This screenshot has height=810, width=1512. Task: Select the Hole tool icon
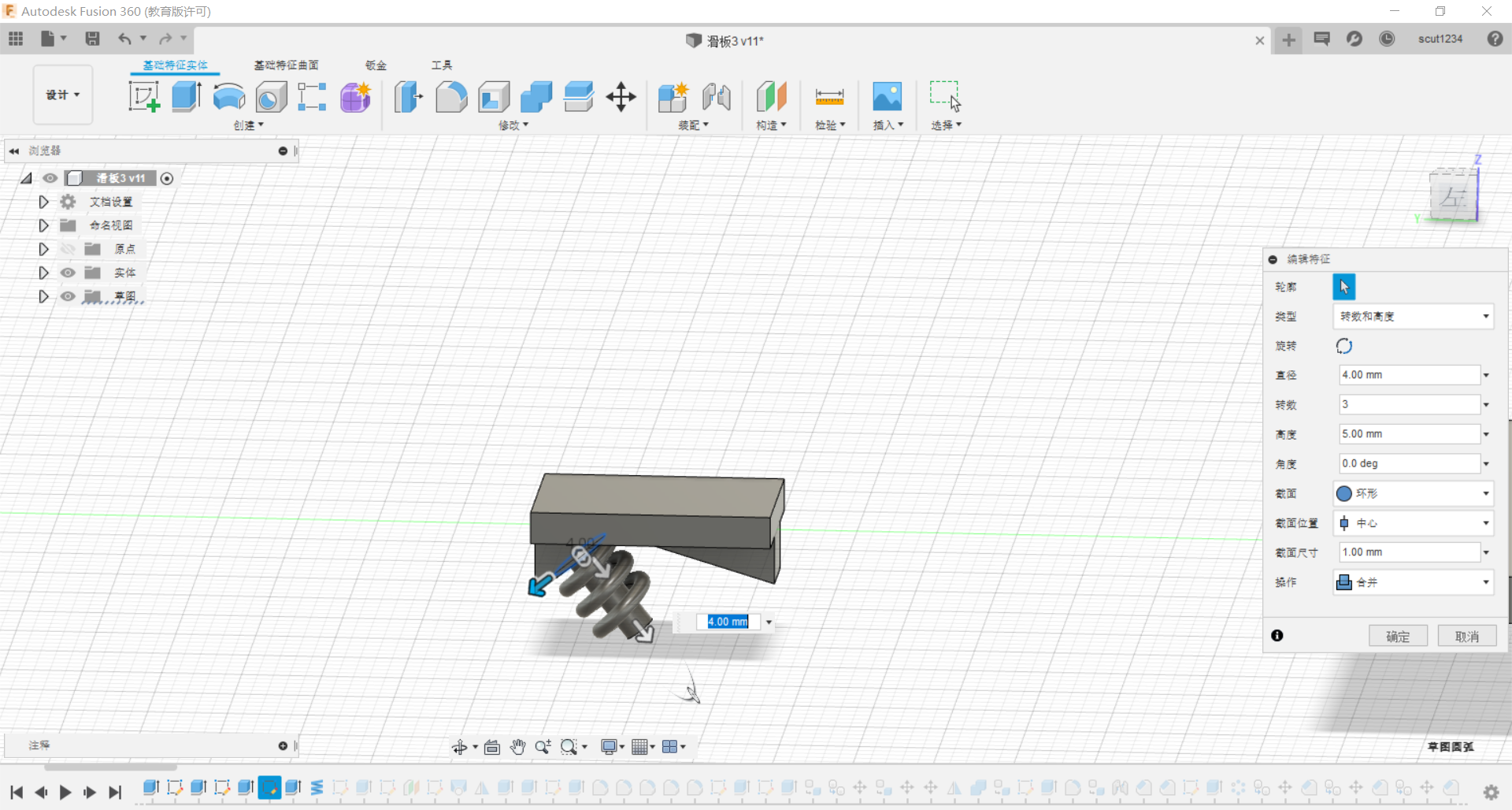coord(271,97)
